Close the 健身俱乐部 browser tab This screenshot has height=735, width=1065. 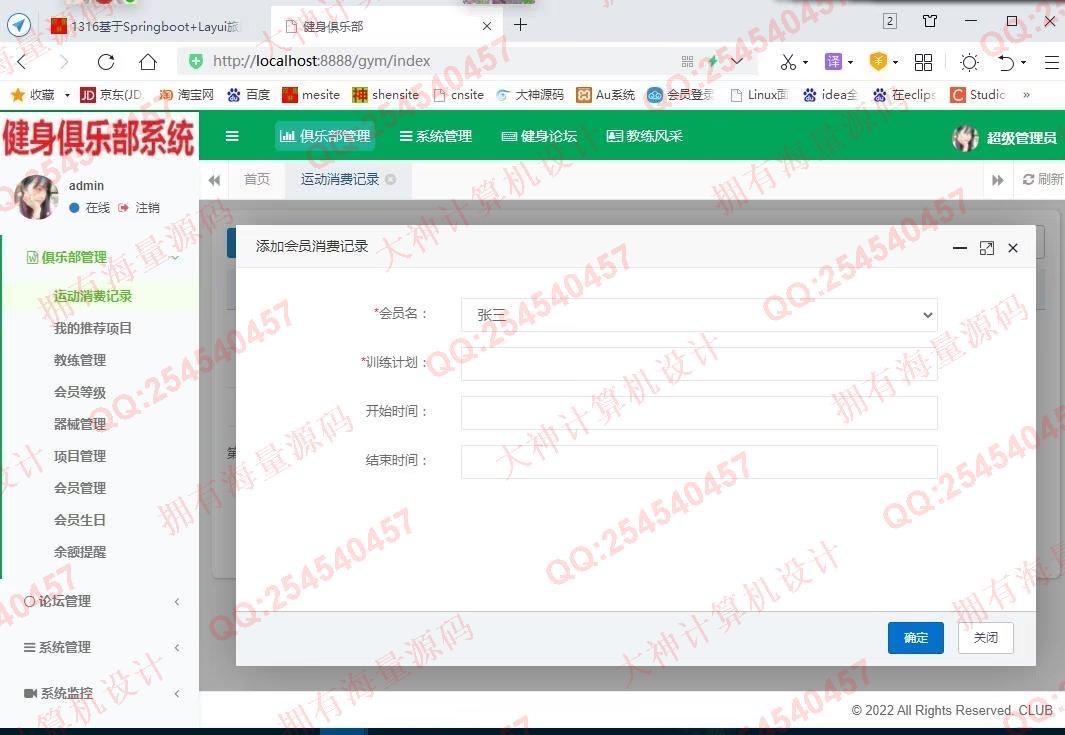[486, 26]
